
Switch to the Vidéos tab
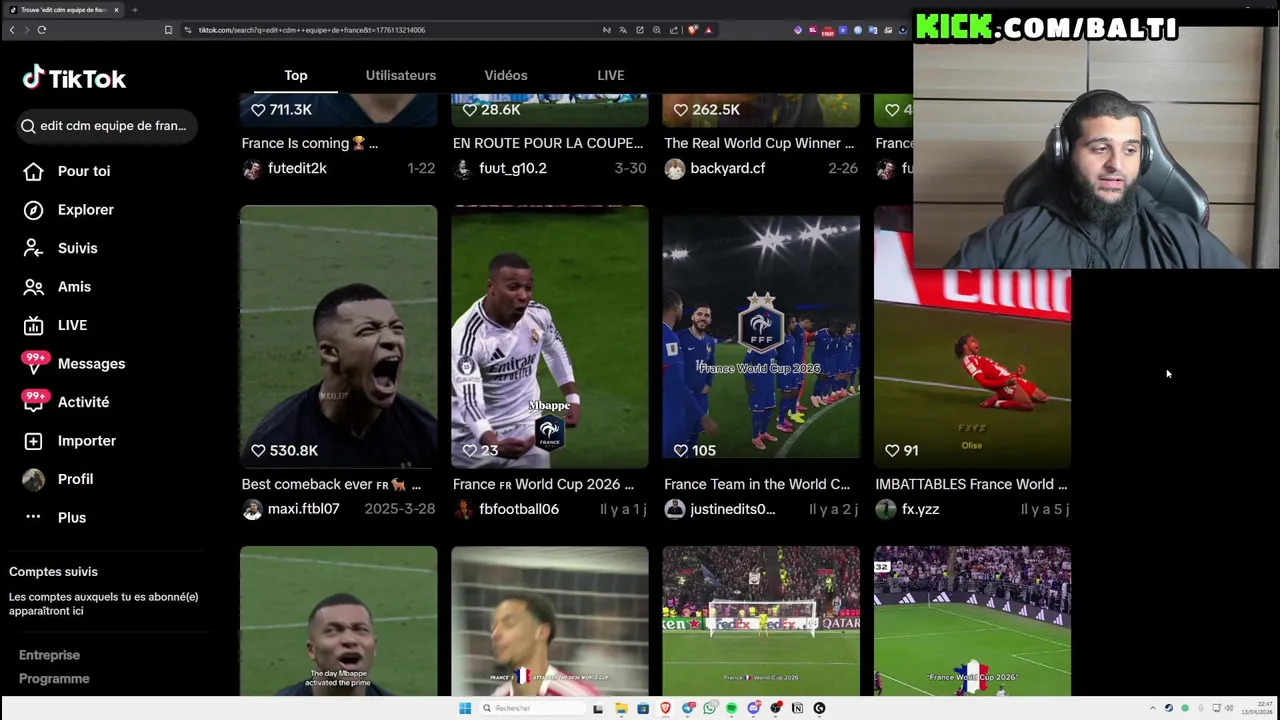coord(506,75)
